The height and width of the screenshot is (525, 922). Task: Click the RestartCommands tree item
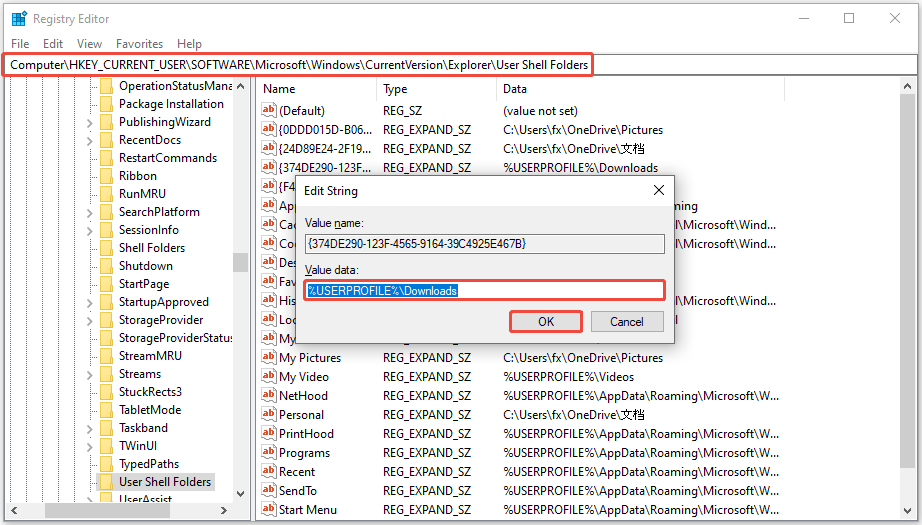click(x=168, y=158)
